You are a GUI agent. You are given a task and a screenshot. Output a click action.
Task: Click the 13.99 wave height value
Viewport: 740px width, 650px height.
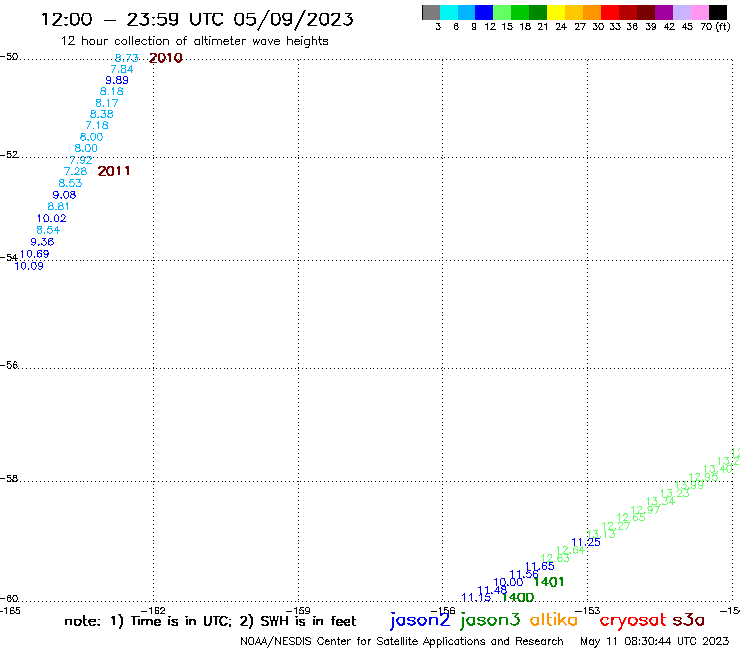pyautogui.click(x=690, y=485)
